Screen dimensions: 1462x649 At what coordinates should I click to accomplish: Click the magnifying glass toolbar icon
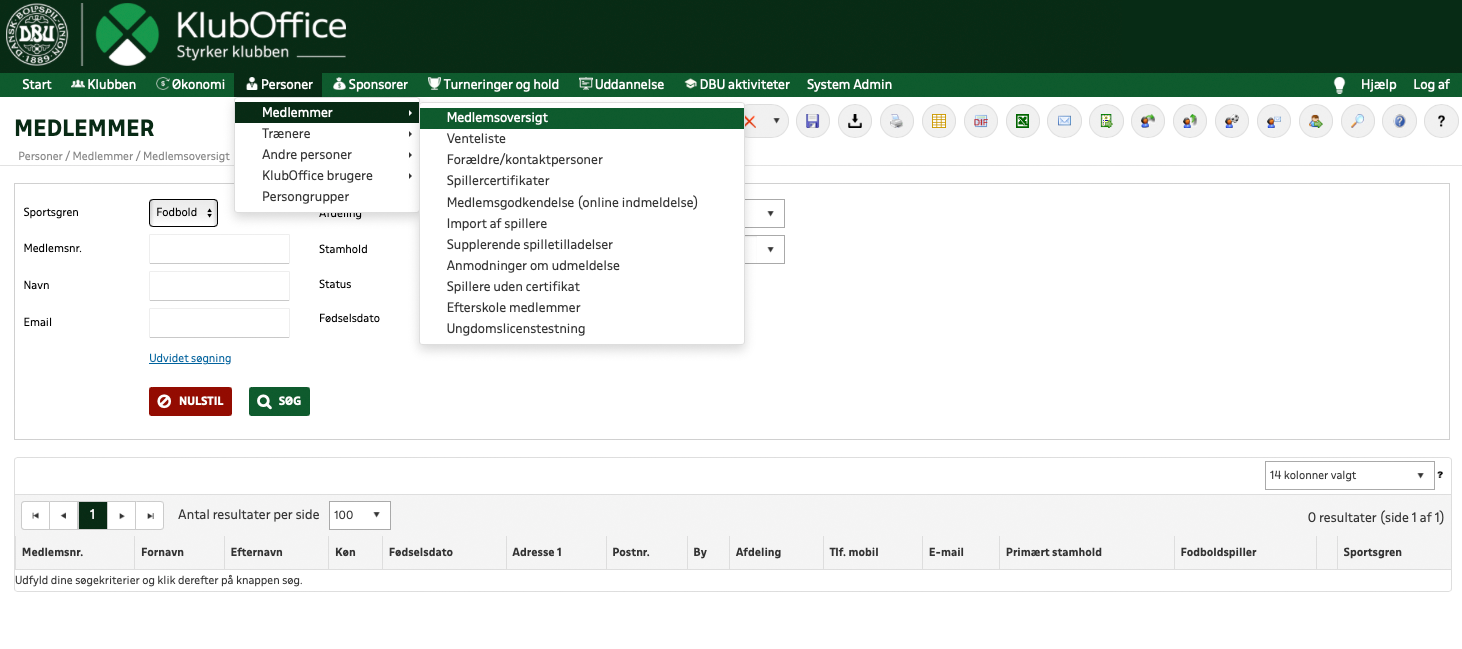tap(1358, 122)
